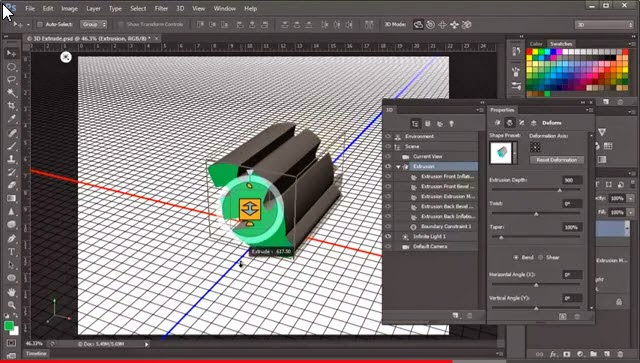This screenshot has height=363, width=640.
Task: Select the Crop tool in toolbar
Action: pos(11,106)
